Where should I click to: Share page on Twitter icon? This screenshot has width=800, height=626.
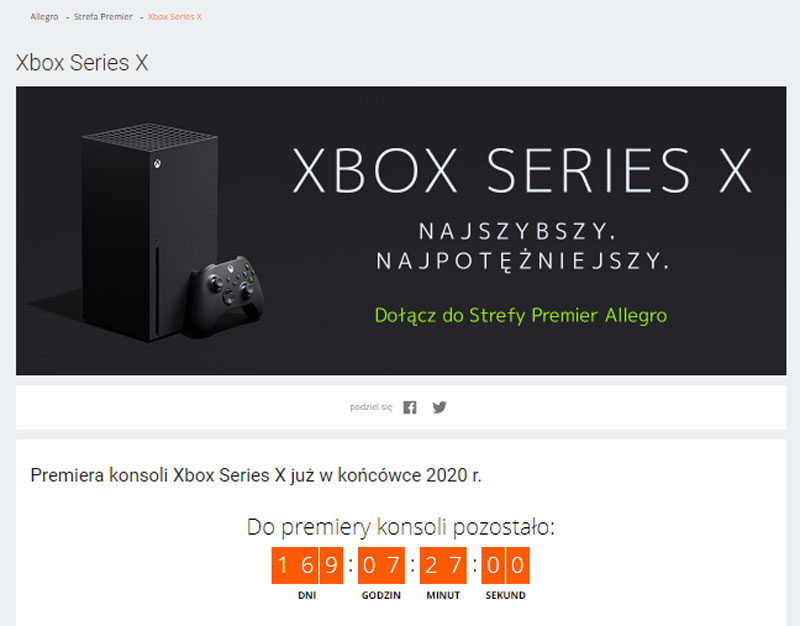point(439,407)
